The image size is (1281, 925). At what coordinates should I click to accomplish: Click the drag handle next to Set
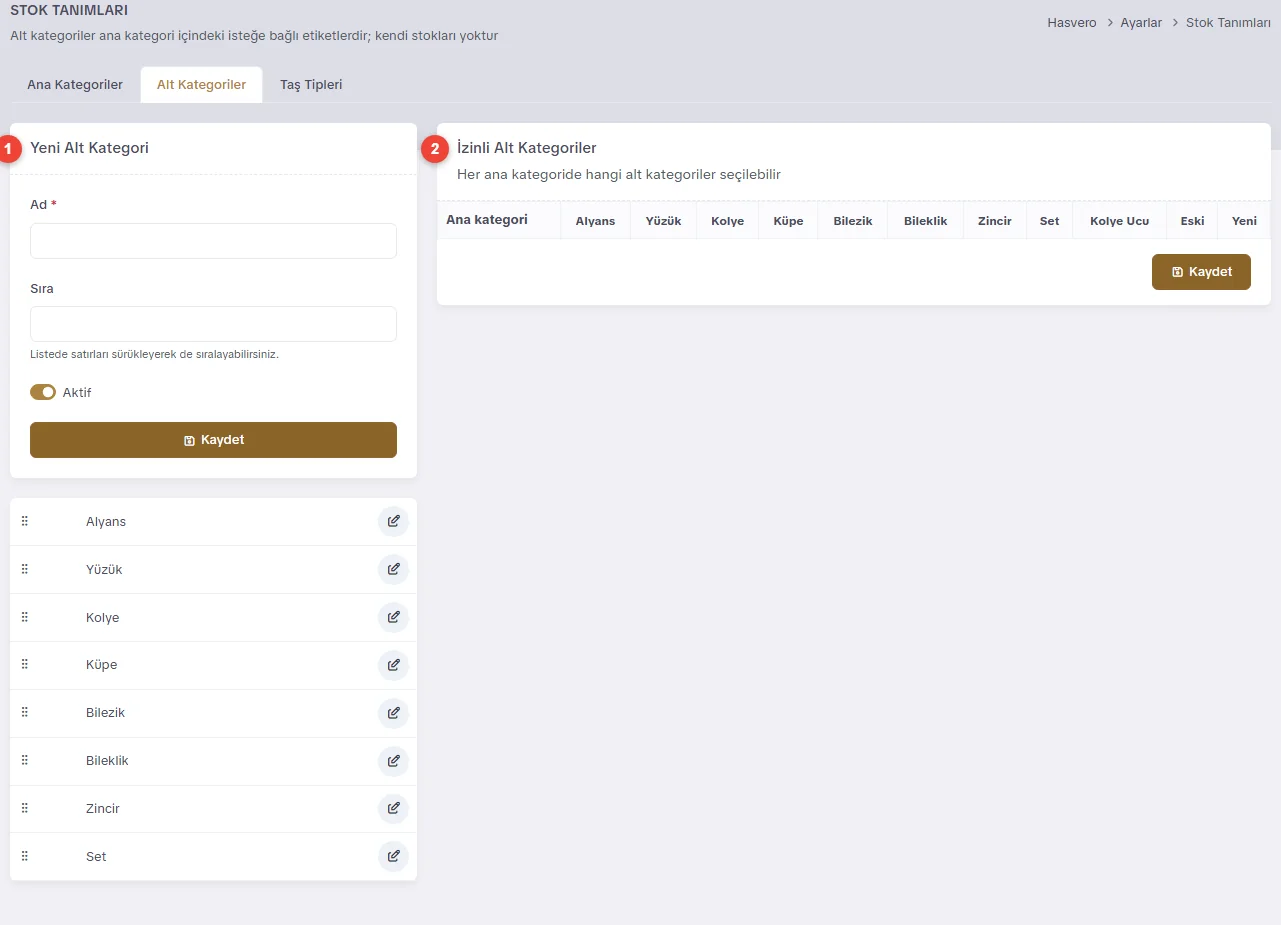[25, 856]
